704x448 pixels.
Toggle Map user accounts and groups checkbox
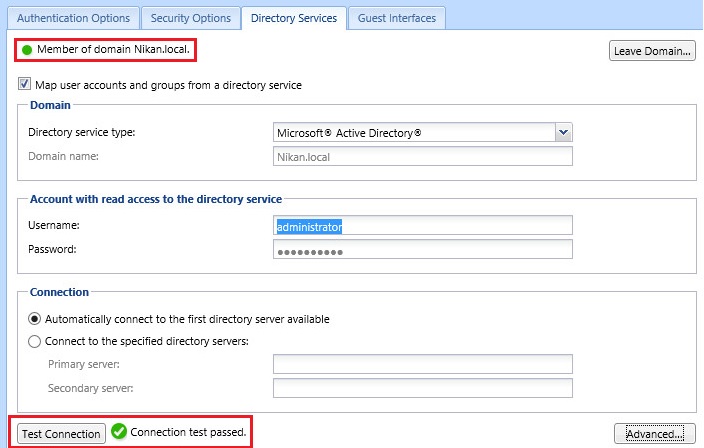pos(24,85)
